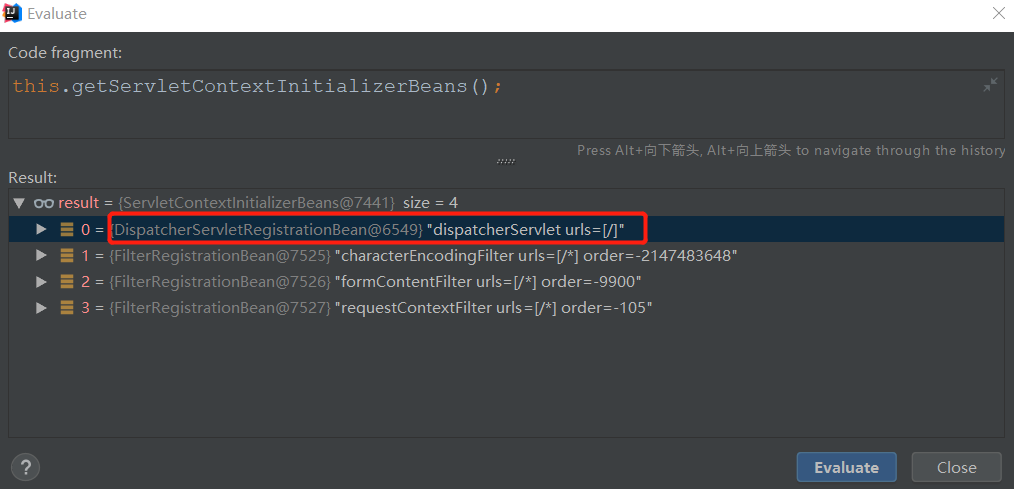1014x489 pixels.
Task: Expand element 3 requestContextFilter arrow
Action: point(41,307)
